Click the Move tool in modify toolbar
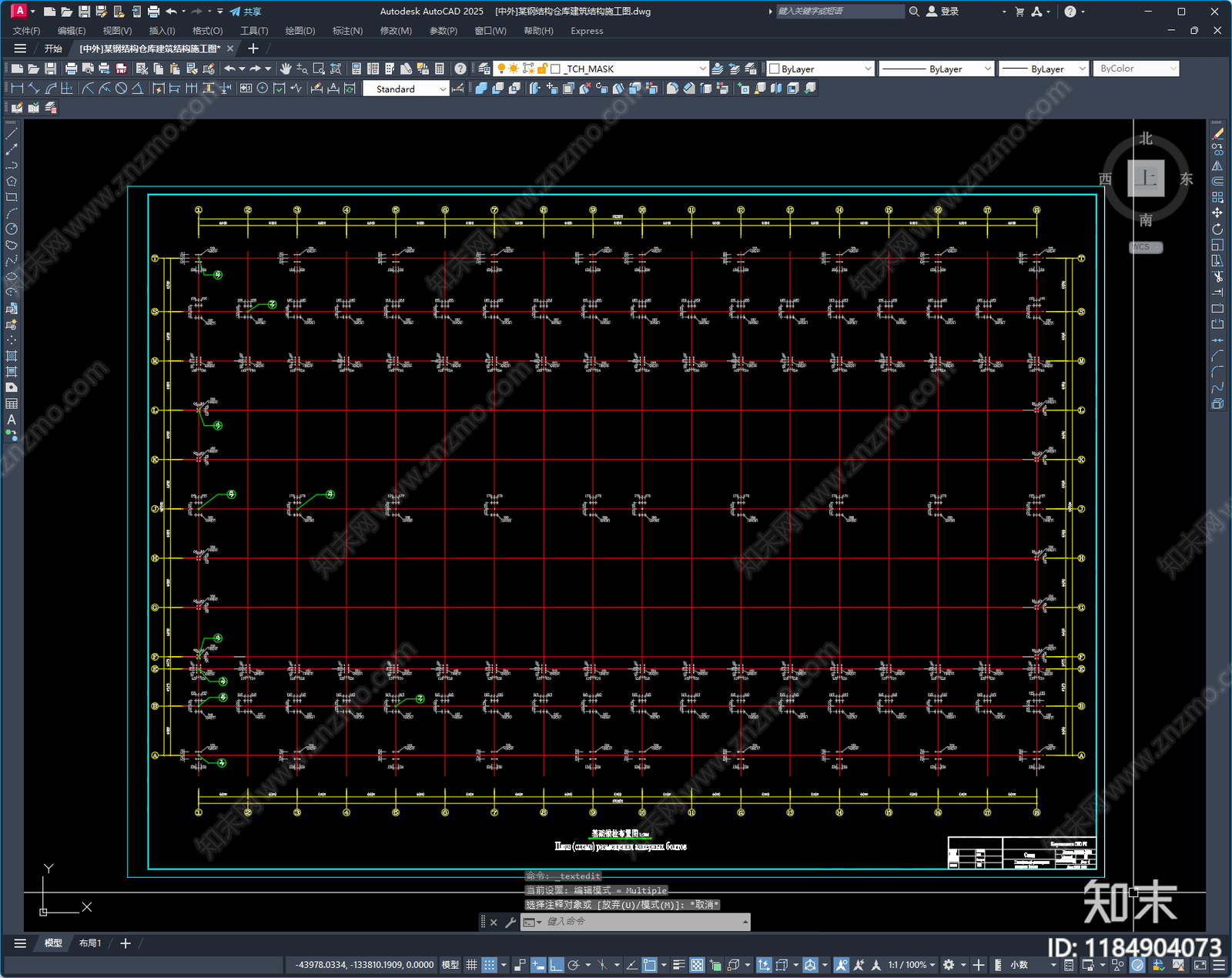This screenshot has height=978, width=1232. point(1217,213)
